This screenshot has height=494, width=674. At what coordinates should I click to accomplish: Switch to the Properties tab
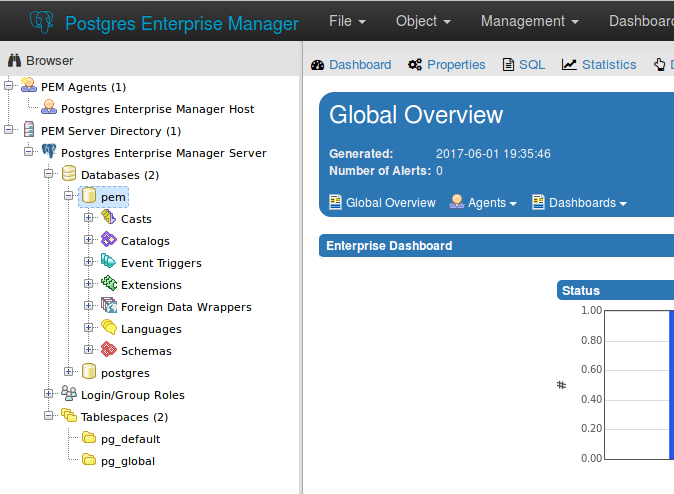tap(447, 64)
